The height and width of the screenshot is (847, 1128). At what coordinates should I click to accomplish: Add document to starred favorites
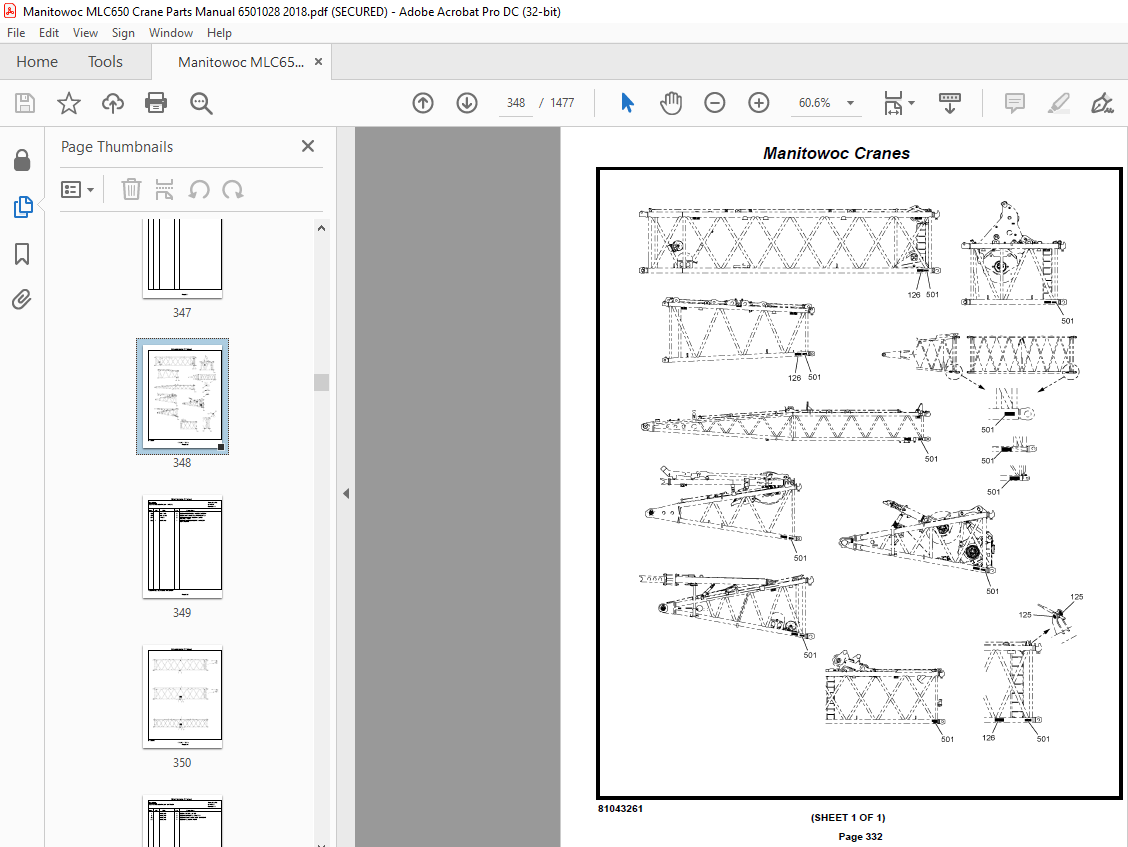(x=69, y=103)
